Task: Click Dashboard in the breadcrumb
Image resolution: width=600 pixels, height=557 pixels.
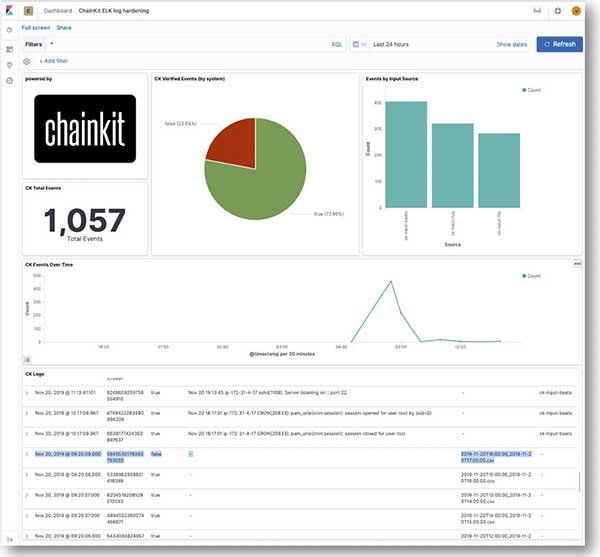Action: [x=58, y=11]
